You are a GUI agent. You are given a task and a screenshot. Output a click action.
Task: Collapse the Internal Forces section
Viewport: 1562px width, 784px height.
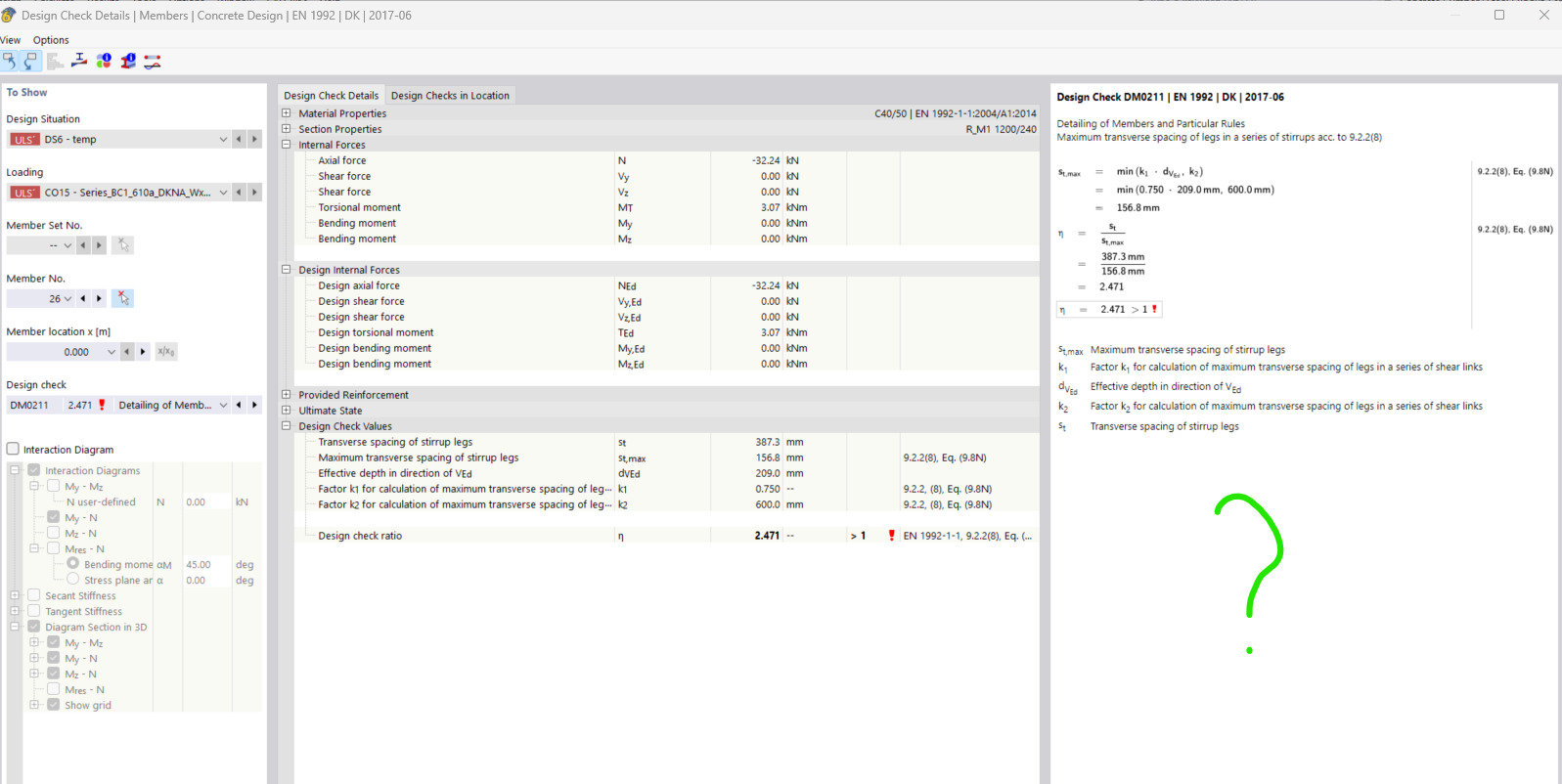click(287, 145)
